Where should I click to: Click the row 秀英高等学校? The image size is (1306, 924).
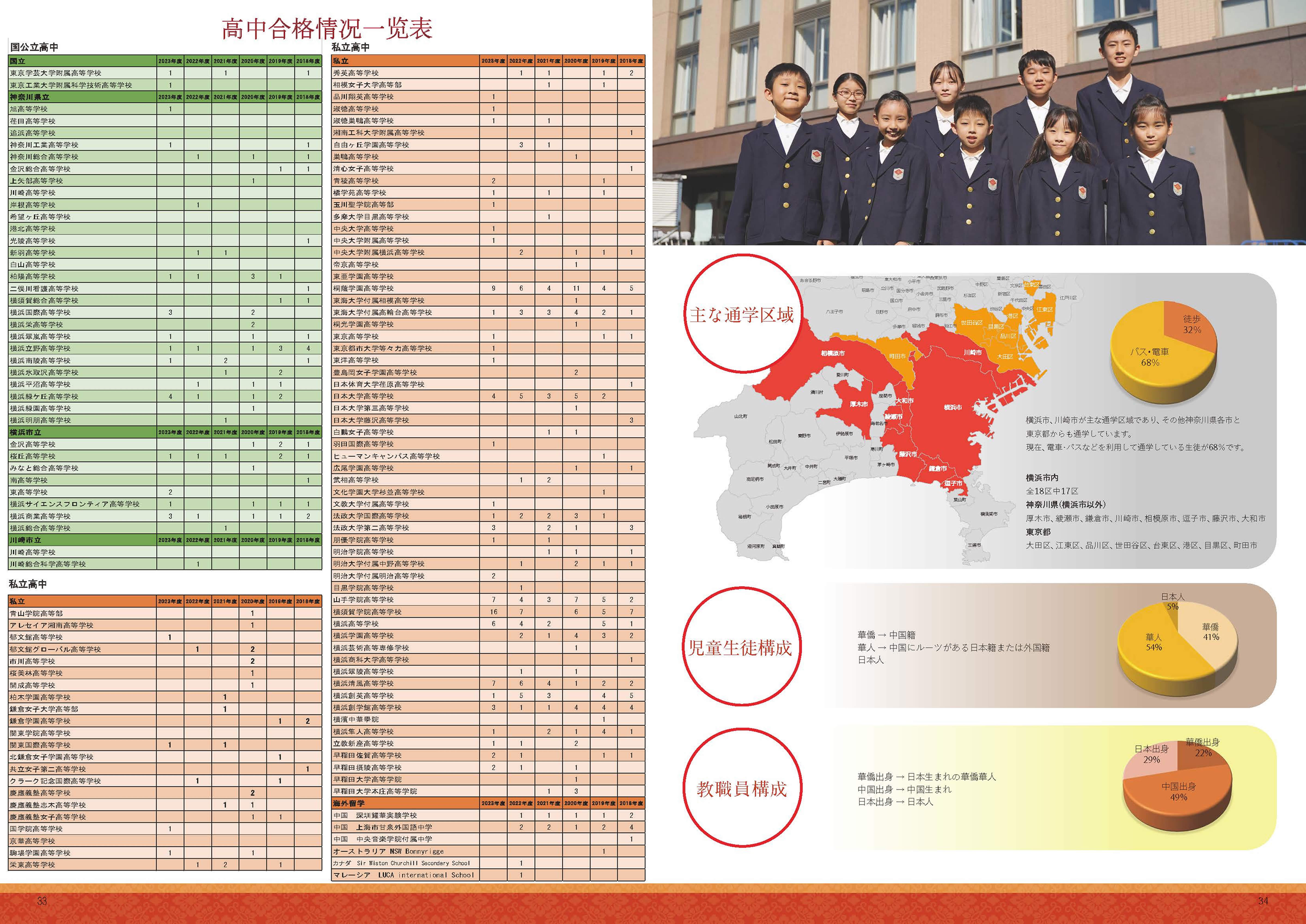tap(488, 73)
